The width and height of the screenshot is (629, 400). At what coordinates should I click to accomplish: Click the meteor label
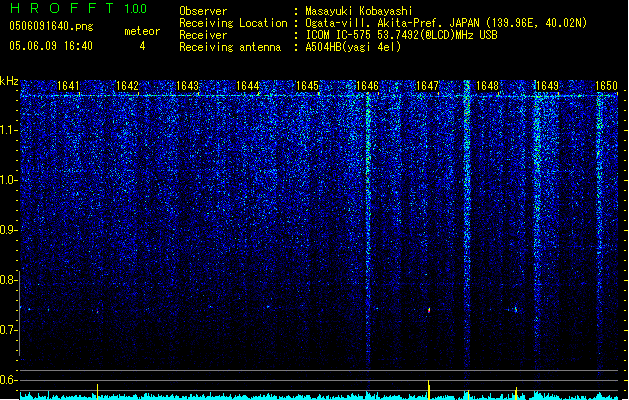(142, 31)
